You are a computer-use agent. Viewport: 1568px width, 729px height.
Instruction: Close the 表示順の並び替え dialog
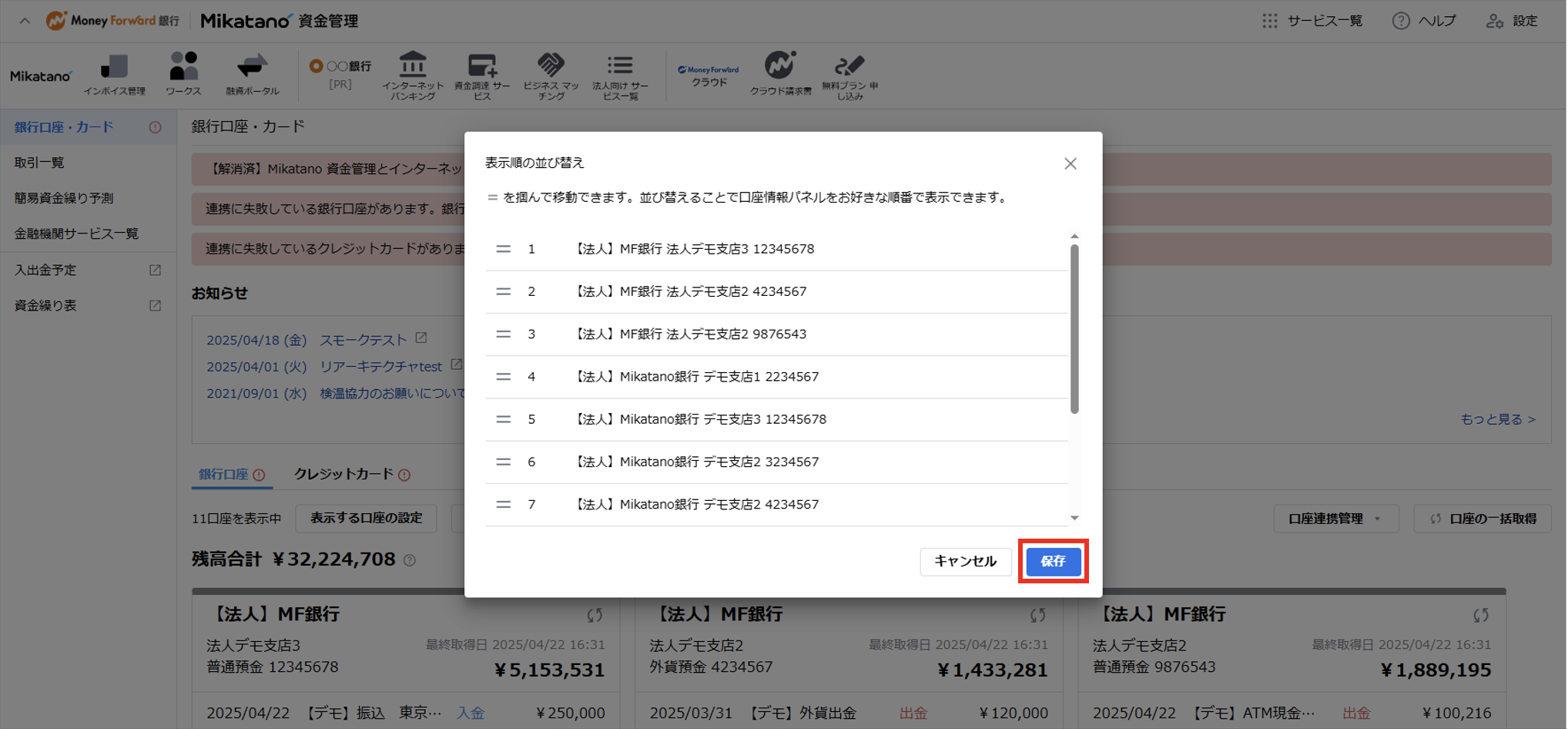[x=1070, y=163]
